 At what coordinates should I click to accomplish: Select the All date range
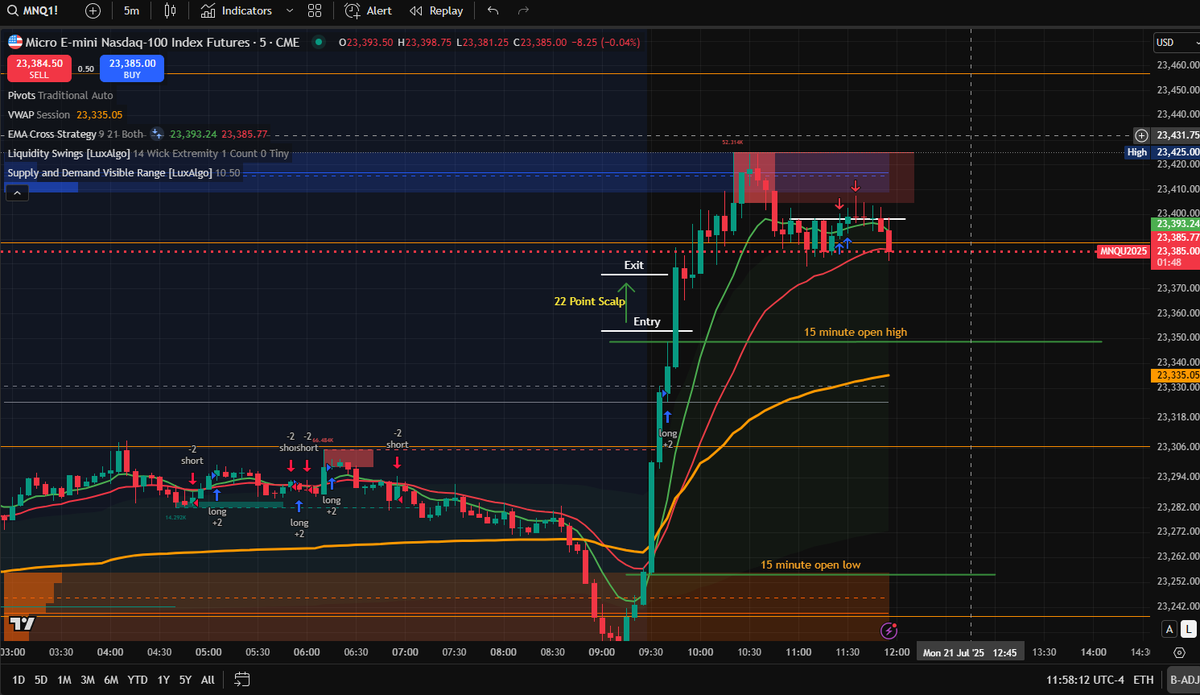[208, 680]
